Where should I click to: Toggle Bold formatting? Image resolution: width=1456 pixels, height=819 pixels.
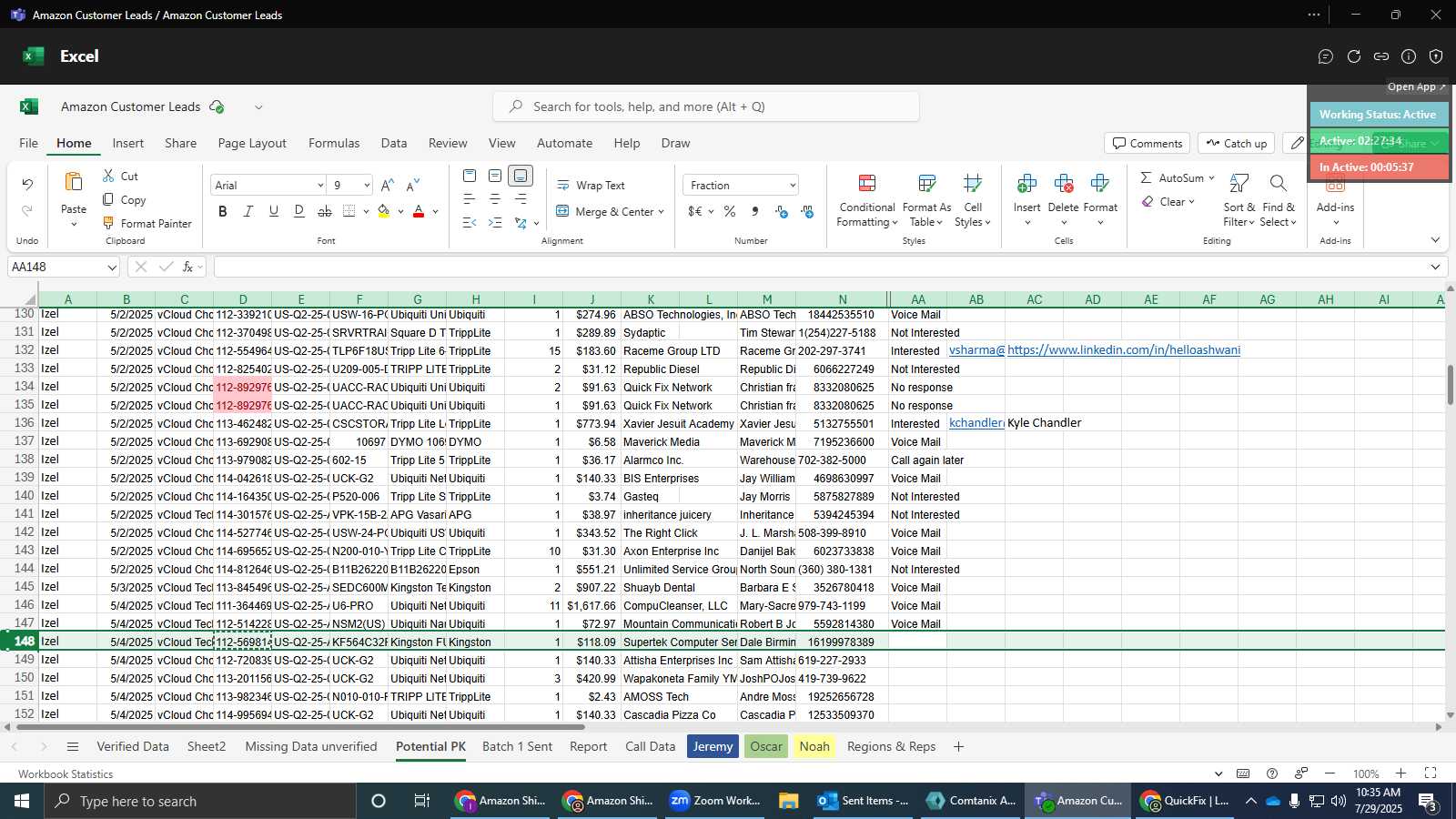click(x=223, y=211)
